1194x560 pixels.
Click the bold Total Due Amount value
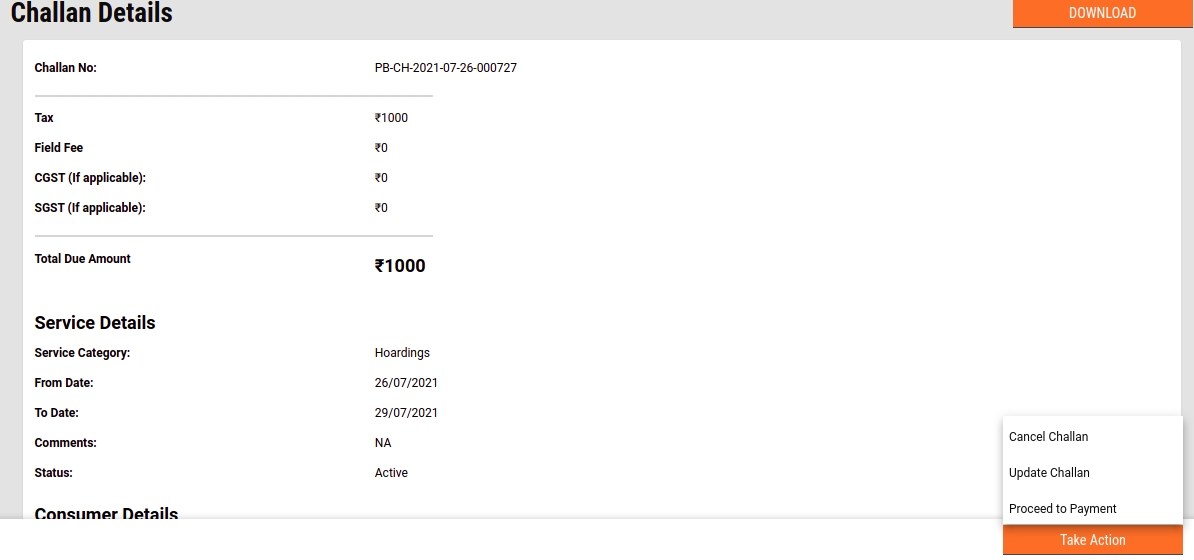(x=400, y=266)
